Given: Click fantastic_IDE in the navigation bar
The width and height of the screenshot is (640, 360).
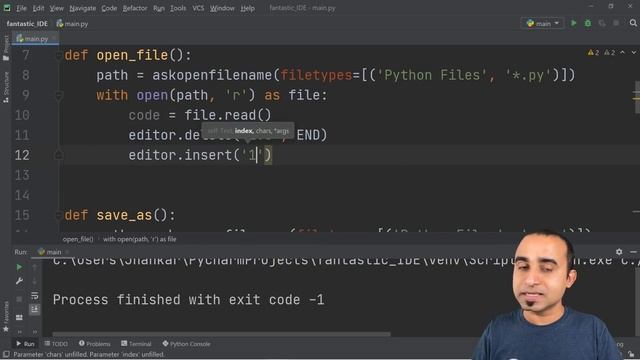Looking at the screenshot, I should point(27,24).
